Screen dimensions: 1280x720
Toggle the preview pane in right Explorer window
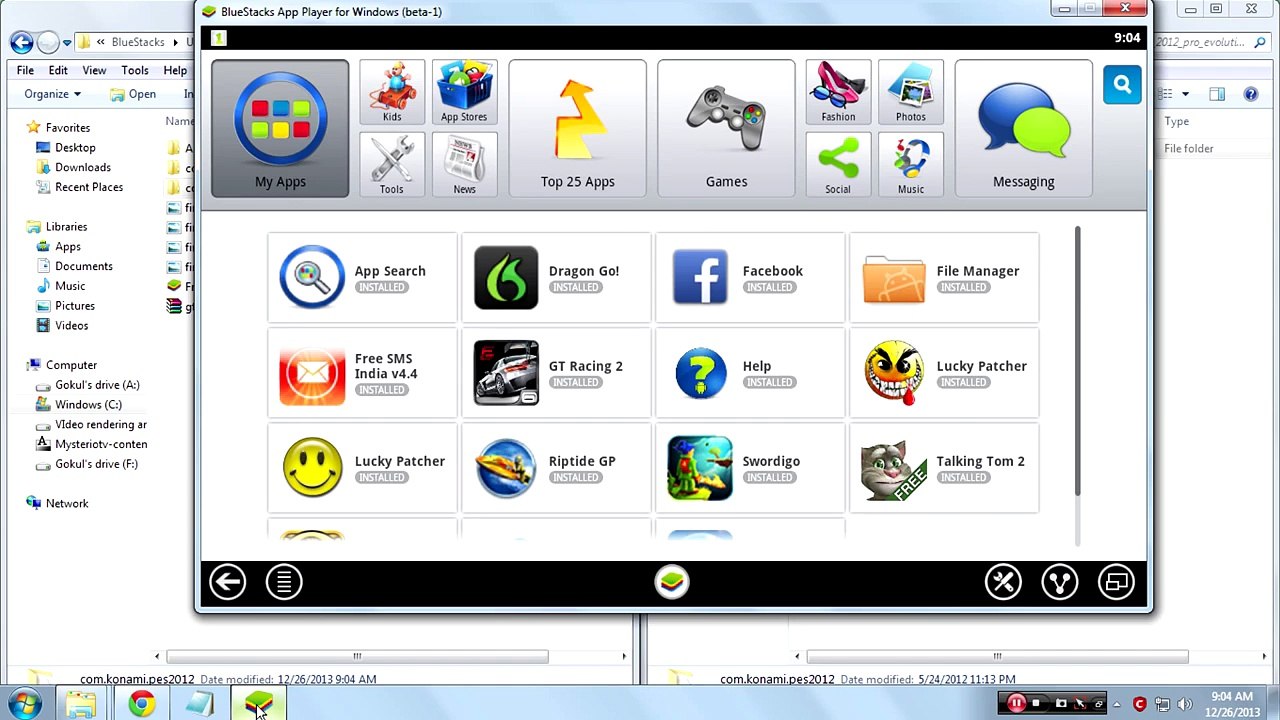click(x=1217, y=94)
